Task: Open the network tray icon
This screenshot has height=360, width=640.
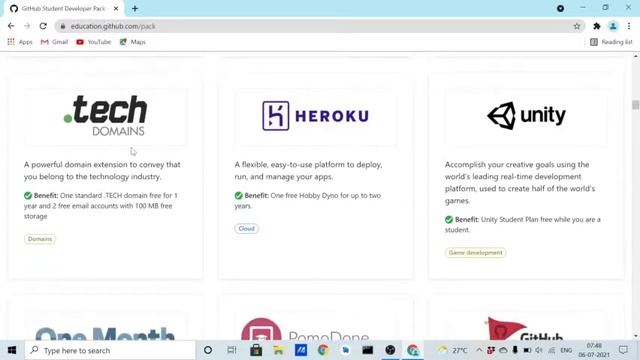Action: 552,350
